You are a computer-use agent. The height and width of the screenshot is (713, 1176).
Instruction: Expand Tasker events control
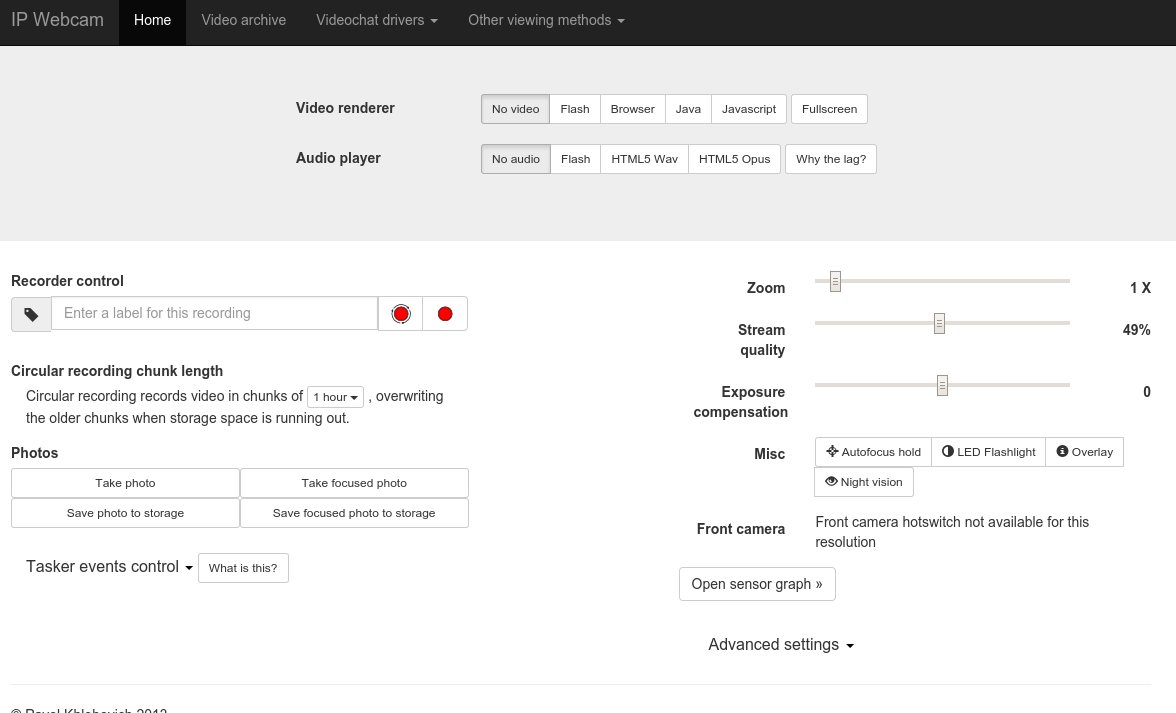point(109,567)
